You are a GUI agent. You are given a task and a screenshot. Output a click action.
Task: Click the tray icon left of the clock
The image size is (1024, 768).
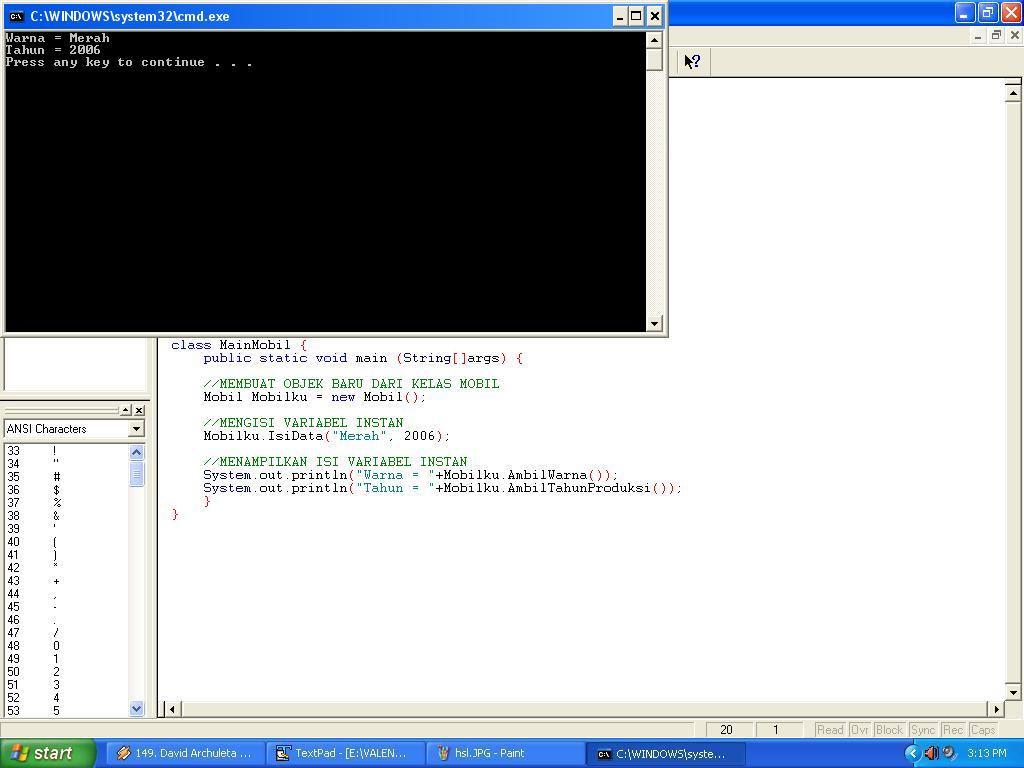coord(949,754)
